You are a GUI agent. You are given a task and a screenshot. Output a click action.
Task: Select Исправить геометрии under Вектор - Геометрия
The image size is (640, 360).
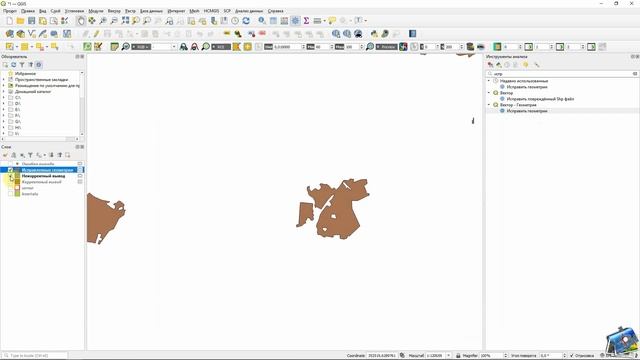(x=527, y=111)
